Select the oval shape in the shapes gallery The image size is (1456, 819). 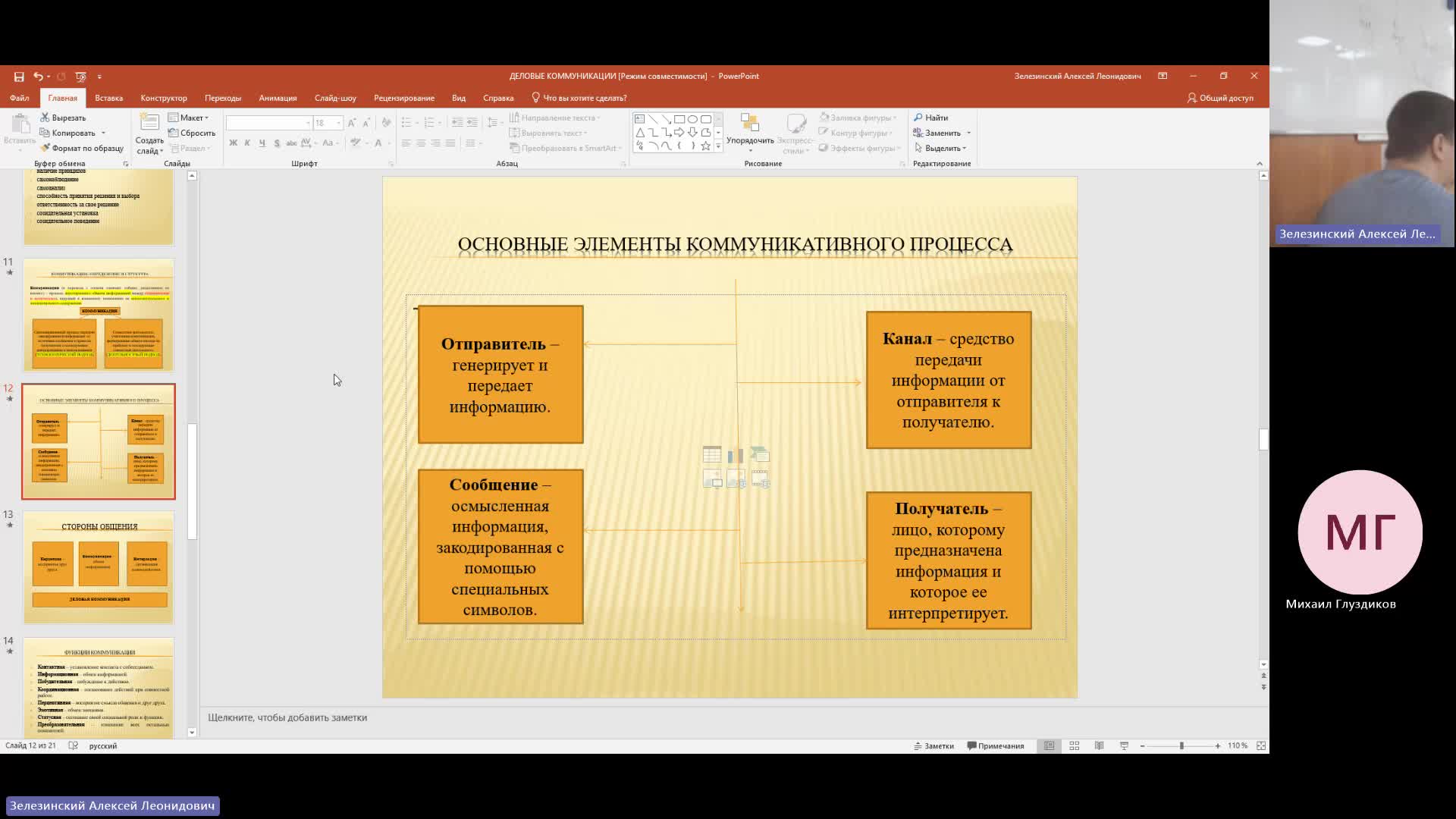(692, 119)
